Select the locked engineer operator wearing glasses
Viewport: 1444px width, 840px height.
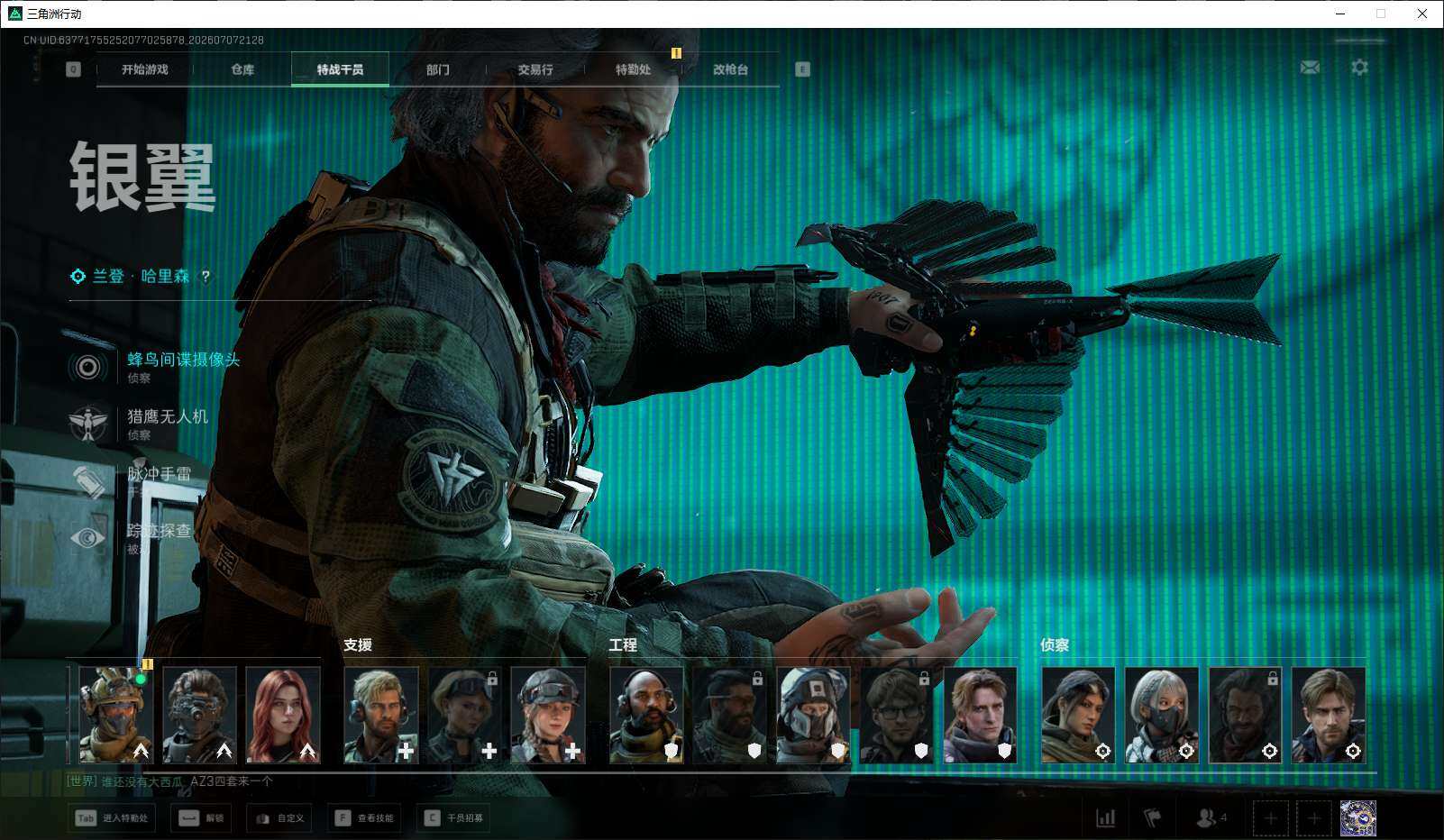897,716
